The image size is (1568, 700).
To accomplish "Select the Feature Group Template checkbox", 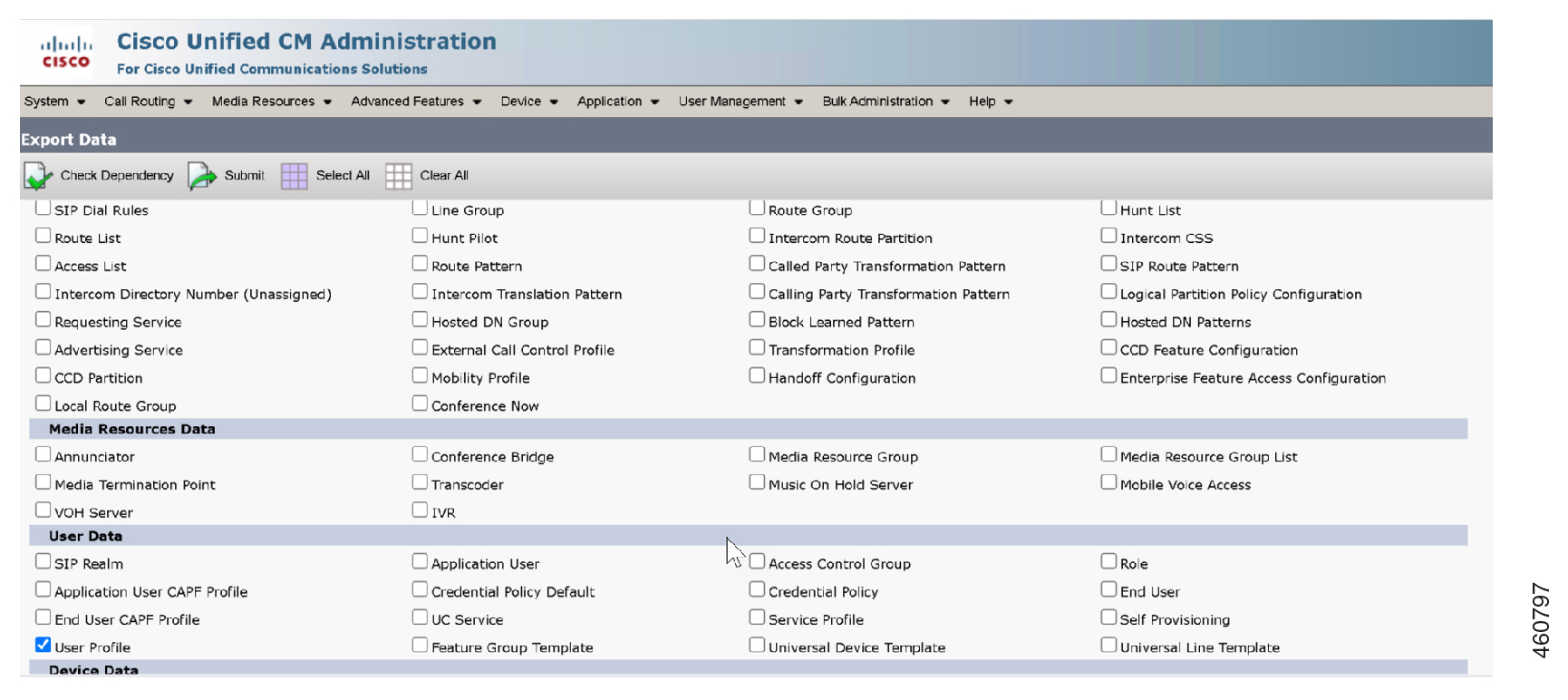I will (x=420, y=645).
